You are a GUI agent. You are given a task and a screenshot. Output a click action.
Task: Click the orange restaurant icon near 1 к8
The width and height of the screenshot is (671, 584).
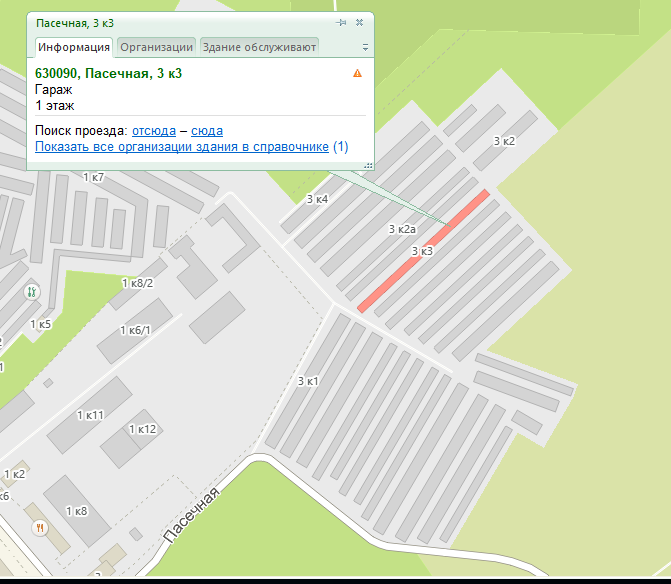coord(40,527)
